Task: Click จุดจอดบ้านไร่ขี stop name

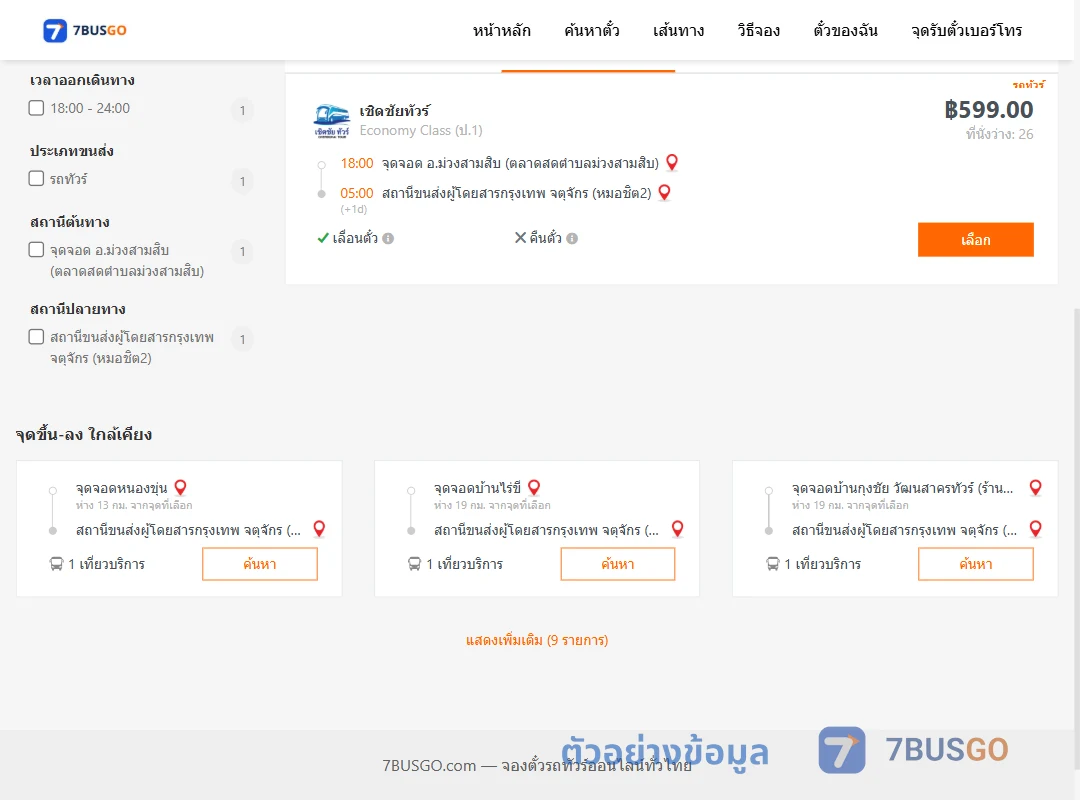Action: (477, 489)
